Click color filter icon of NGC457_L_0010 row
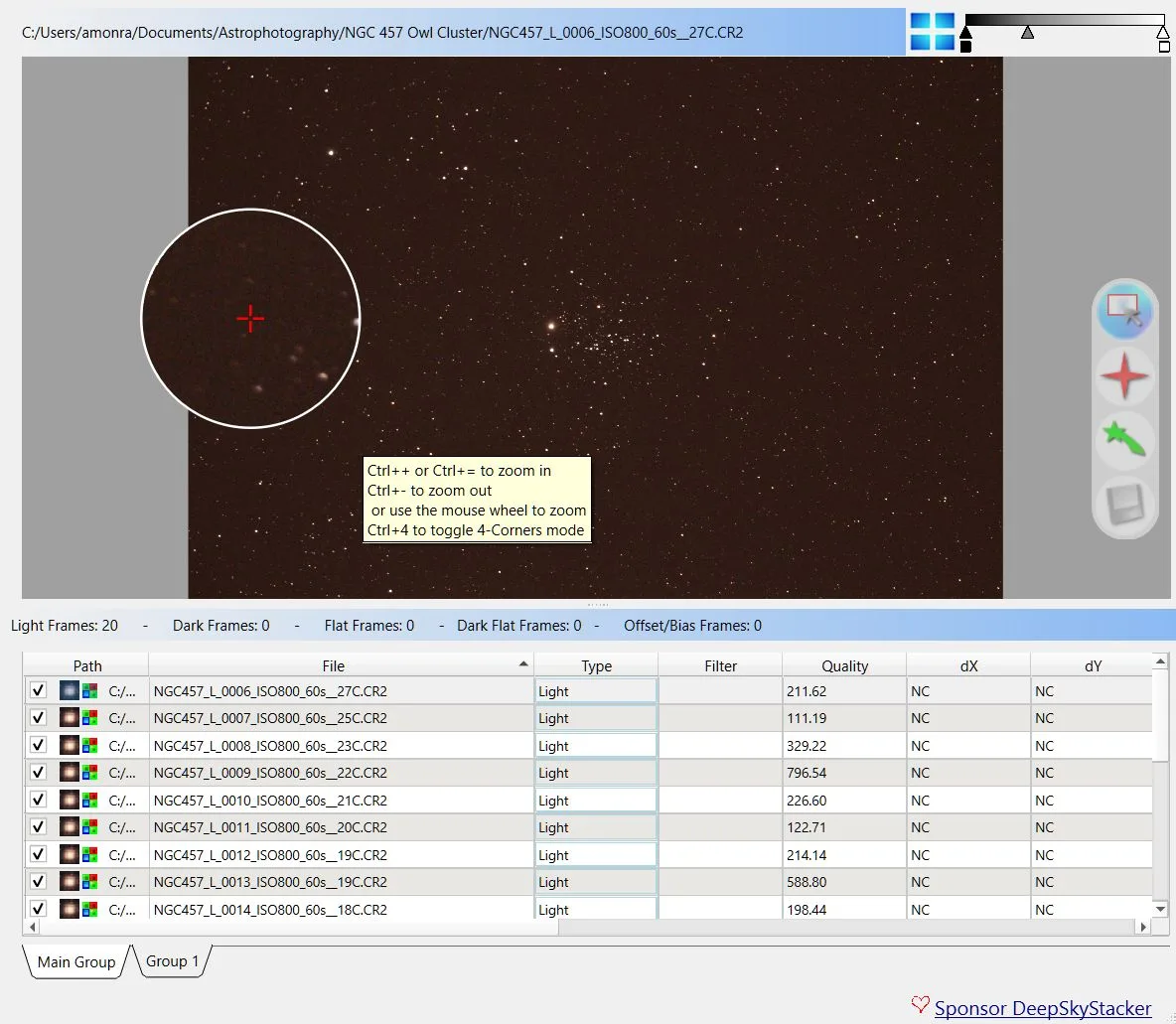Viewport: 1176px width, 1024px height. [90, 801]
